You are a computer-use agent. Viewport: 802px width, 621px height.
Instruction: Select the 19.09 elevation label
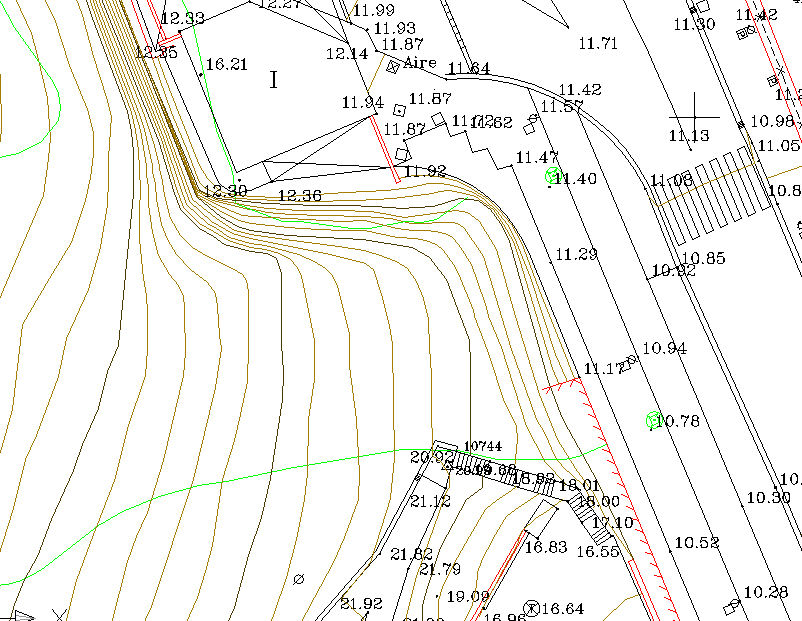point(468,596)
